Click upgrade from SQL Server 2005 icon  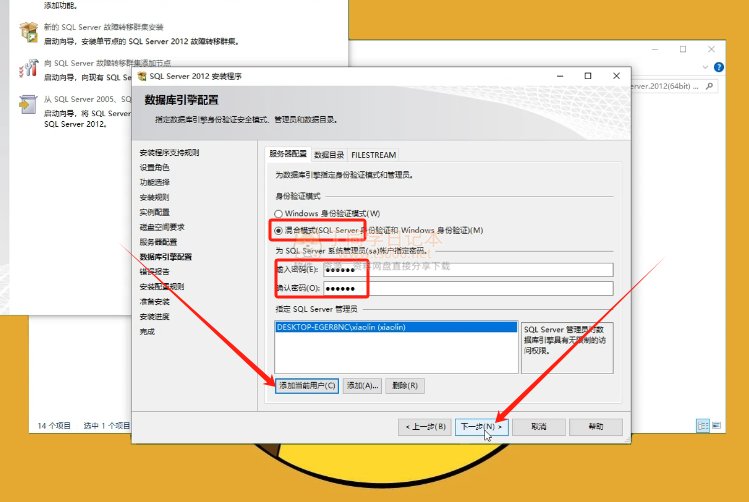(28, 104)
